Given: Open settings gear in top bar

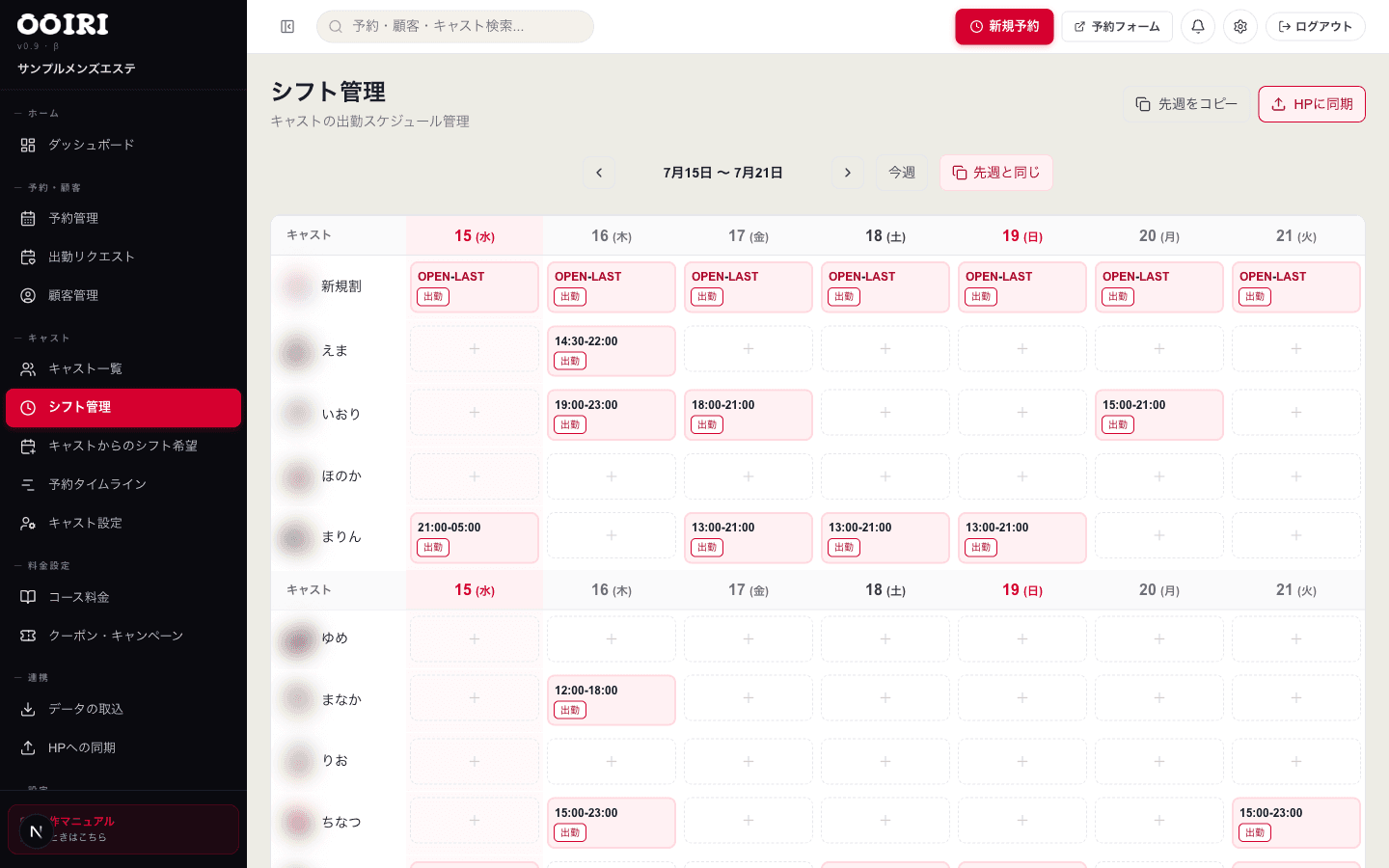Looking at the screenshot, I should pyautogui.click(x=1240, y=27).
